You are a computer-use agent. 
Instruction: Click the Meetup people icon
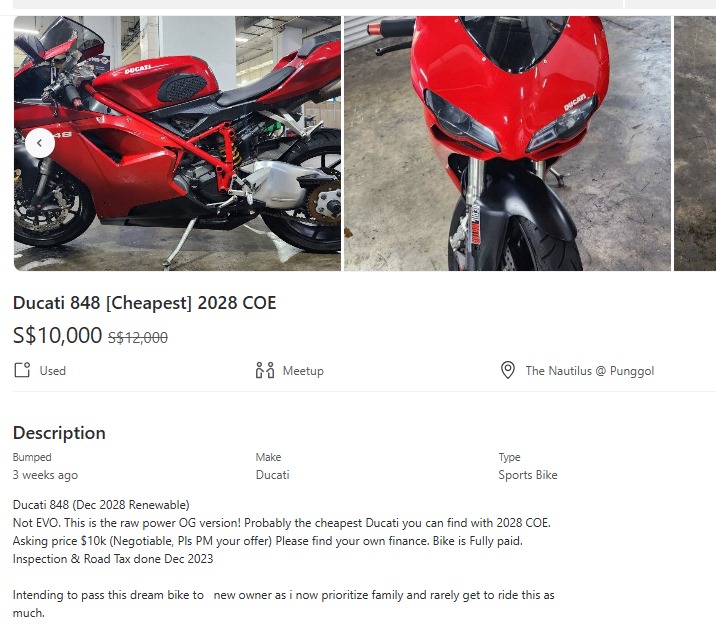click(x=265, y=370)
